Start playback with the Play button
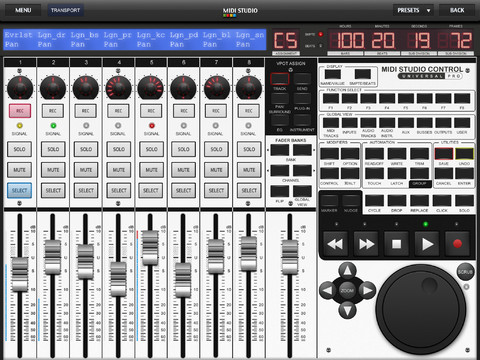Image resolution: width=480 pixels, height=360 pixels. point(427,244)
